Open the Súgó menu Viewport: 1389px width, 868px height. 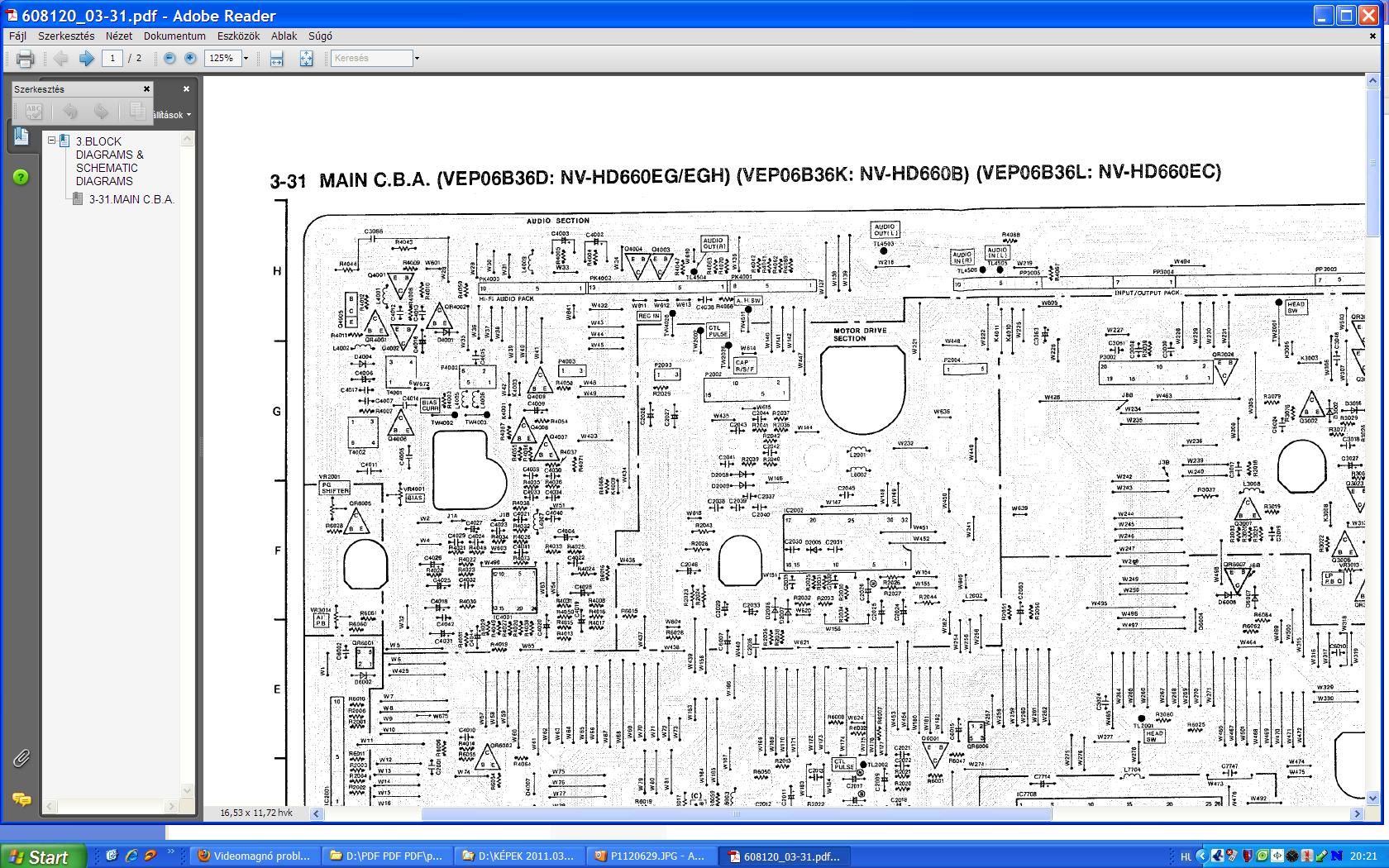pos(320,36)
